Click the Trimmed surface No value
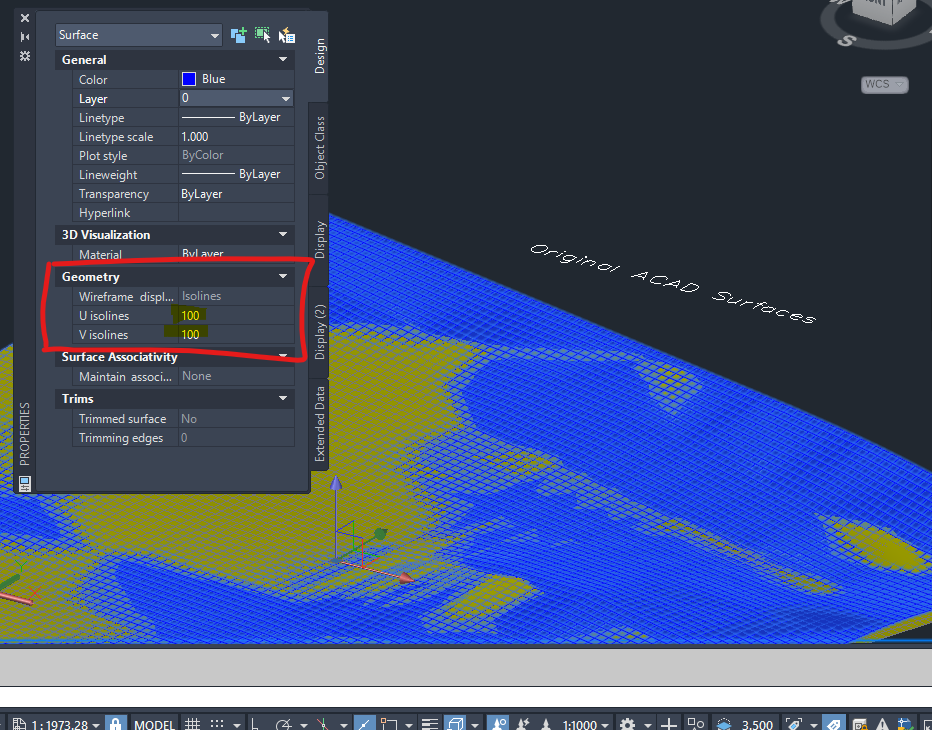Image resolution: width=932 pixels, height=730 pixels. (x=236, y=419)
